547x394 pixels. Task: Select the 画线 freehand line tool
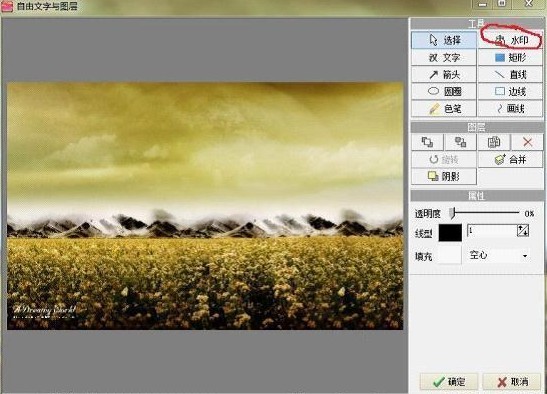coord(511,109)
